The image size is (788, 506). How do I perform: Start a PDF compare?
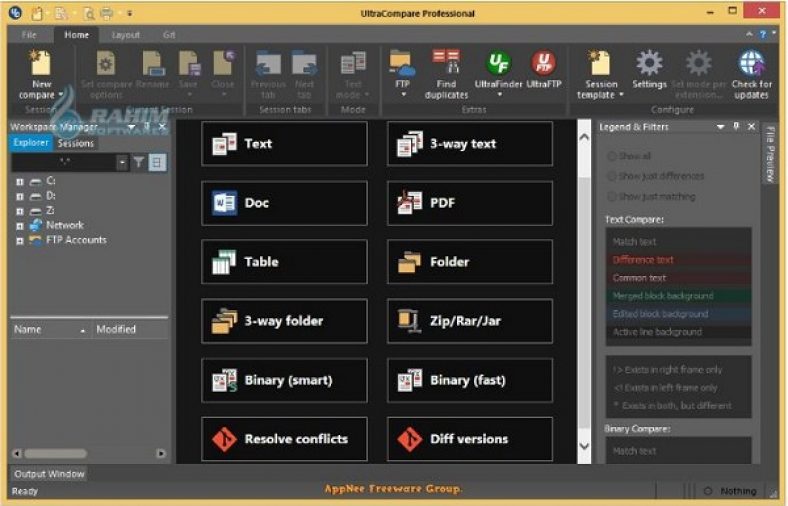click(x=470, y=203)
